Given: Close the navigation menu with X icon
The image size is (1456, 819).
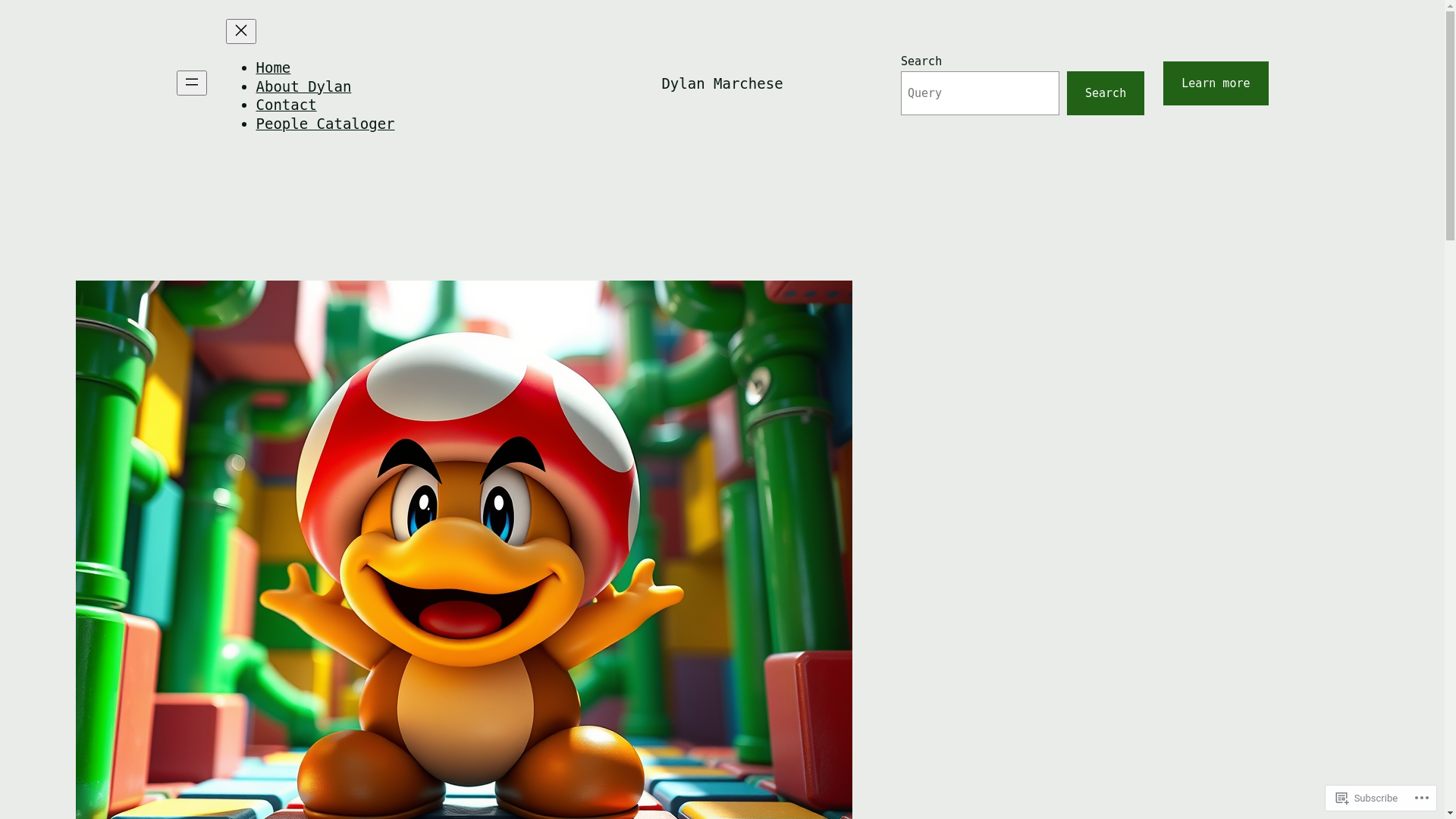Looking at the screenshot, I should tap(240, 31).
